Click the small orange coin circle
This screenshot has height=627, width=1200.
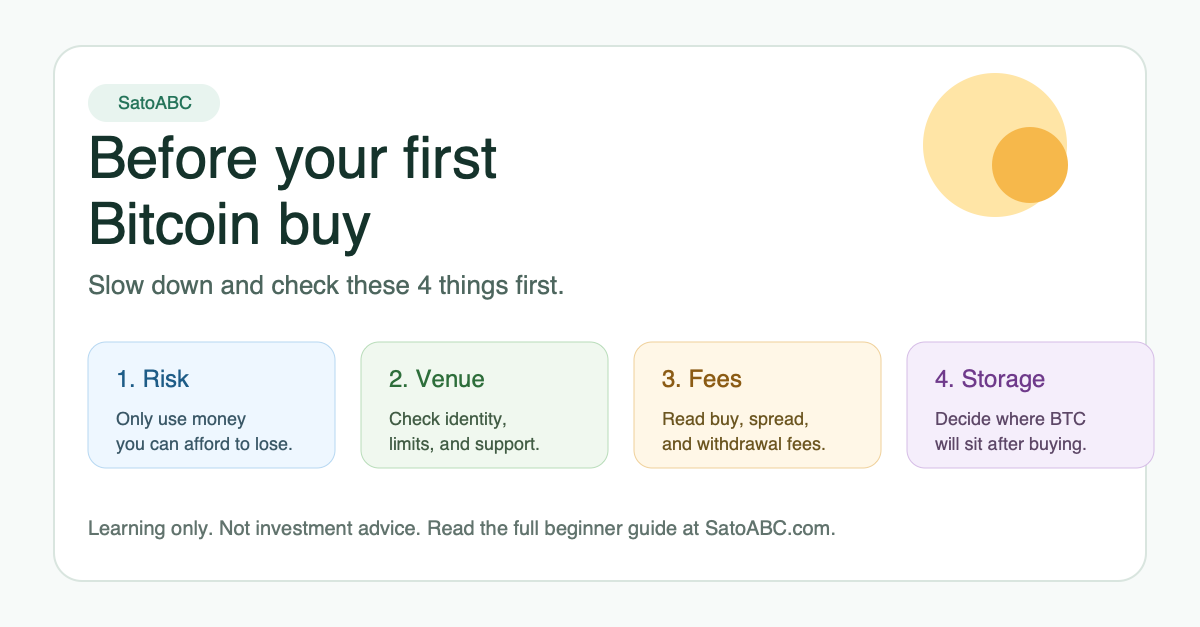tap(1030, 165)
